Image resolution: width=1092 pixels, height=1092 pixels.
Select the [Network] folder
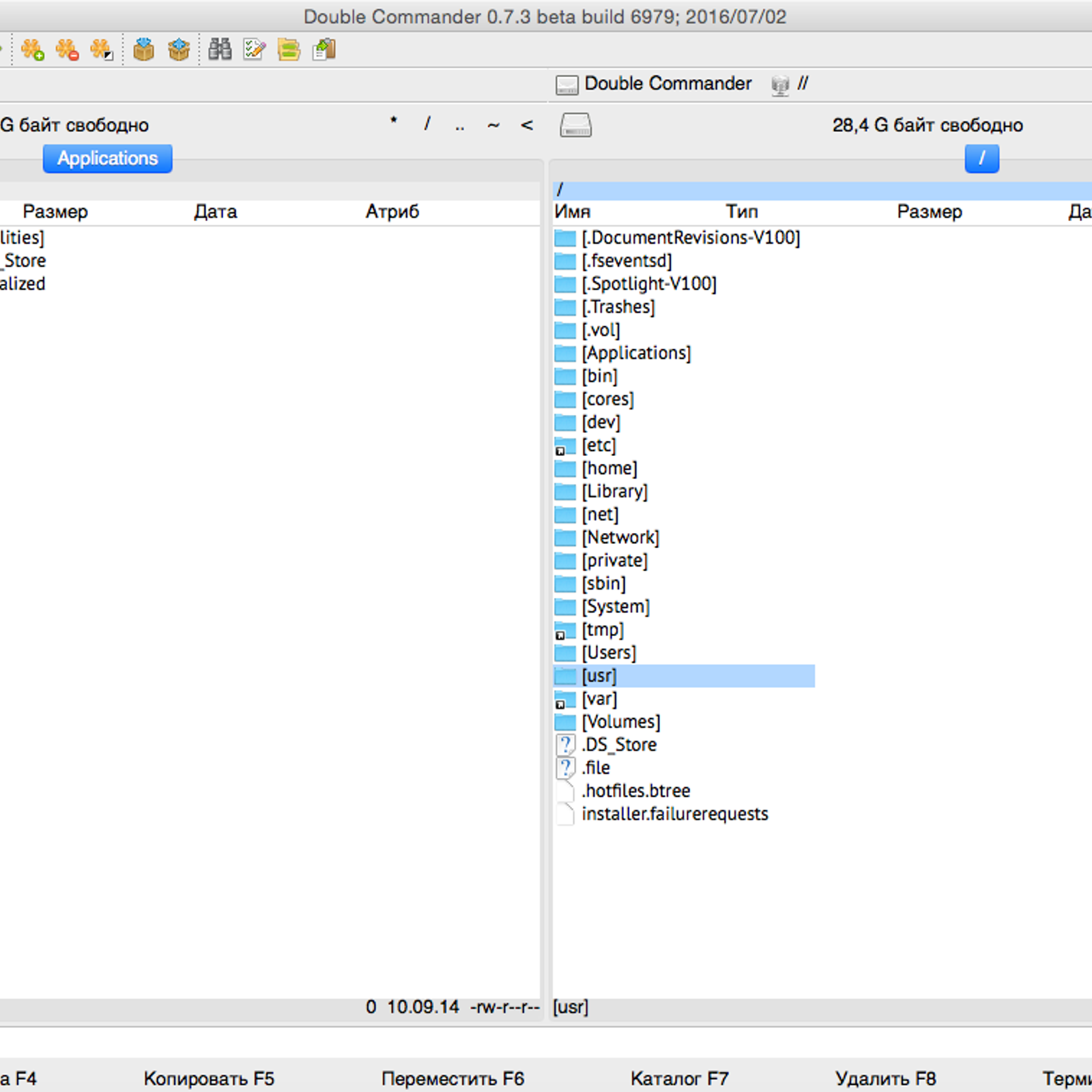coord(620,538)
